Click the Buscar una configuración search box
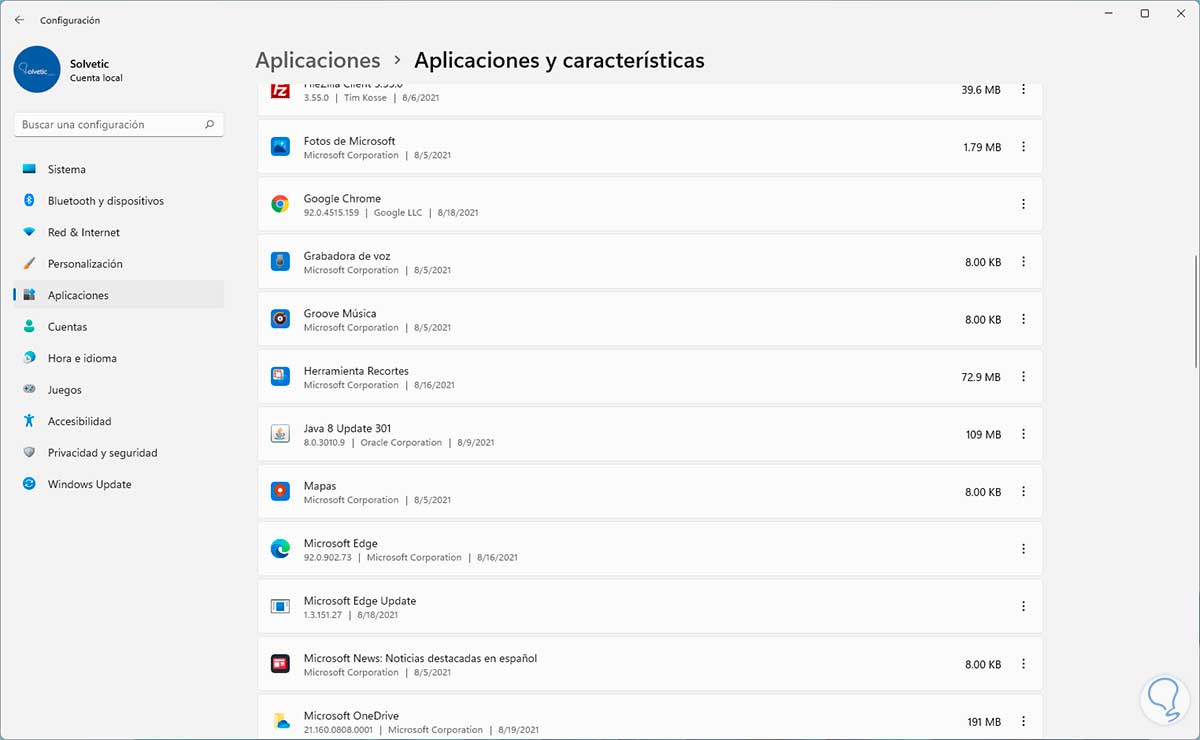Viewport: 1200px width, 740px height. [x=110, y=125]
